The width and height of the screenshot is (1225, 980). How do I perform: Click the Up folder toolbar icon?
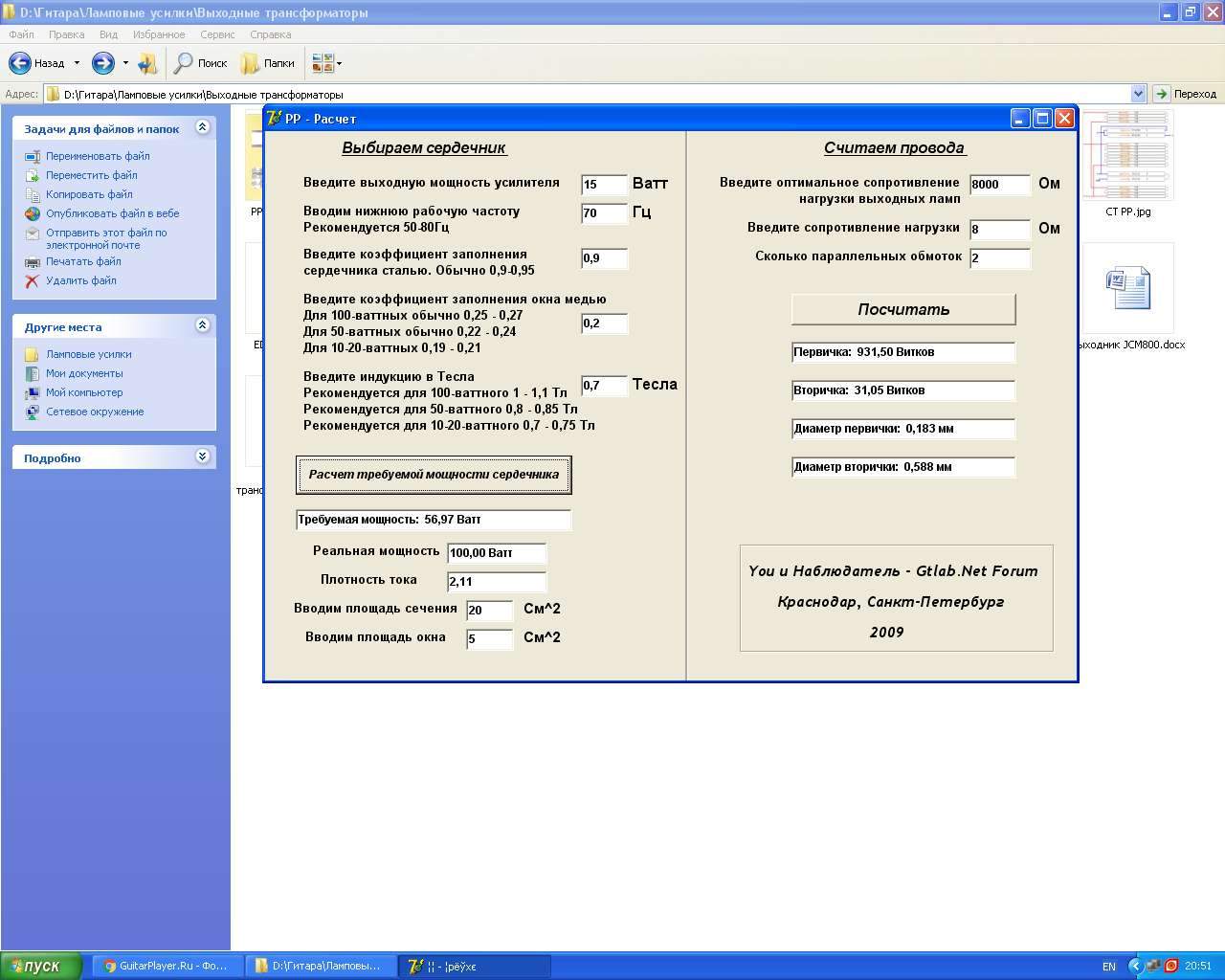(147, 63)
